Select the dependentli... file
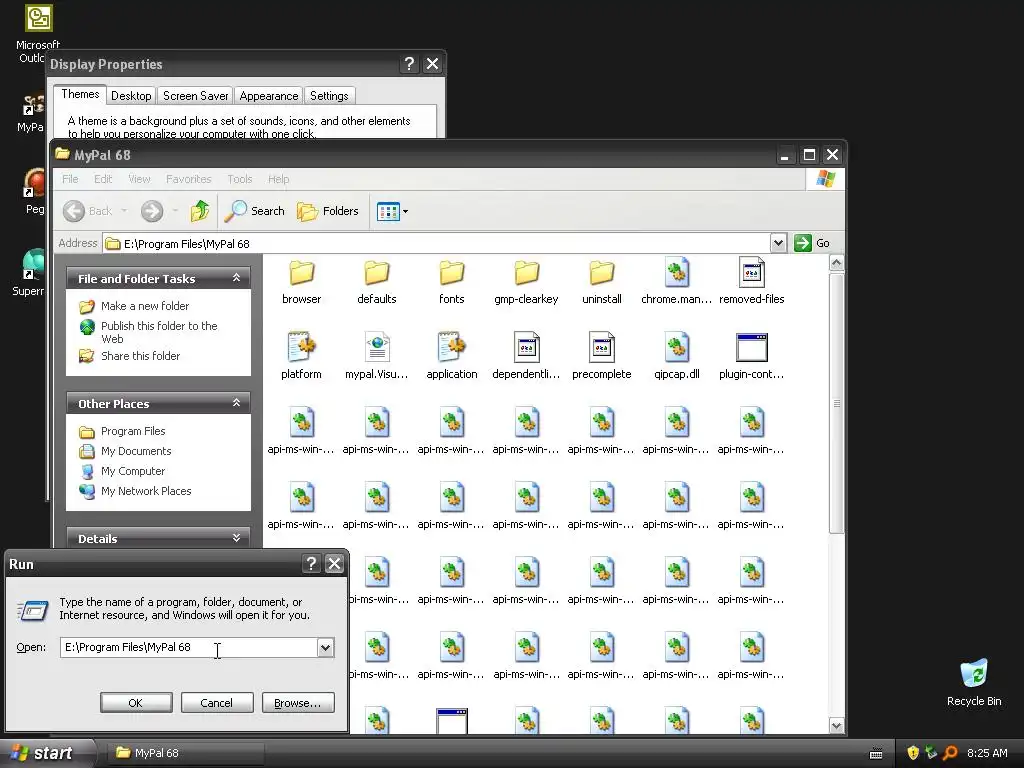1024x768 pixels. click(x=526, y=356)
